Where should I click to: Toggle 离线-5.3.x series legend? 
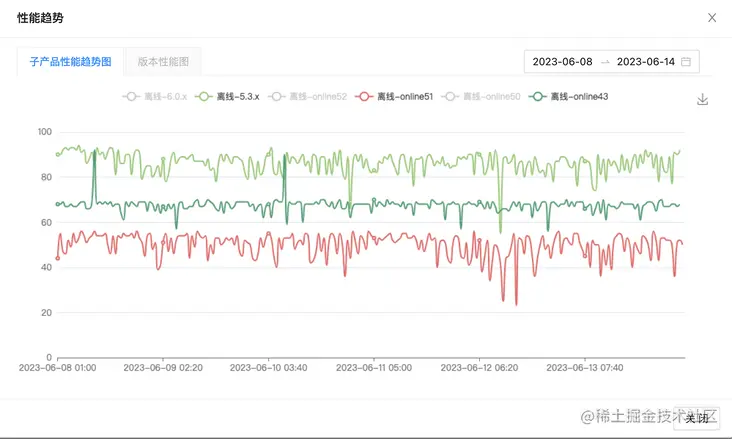pyautogui.click(x=227, y=97)
